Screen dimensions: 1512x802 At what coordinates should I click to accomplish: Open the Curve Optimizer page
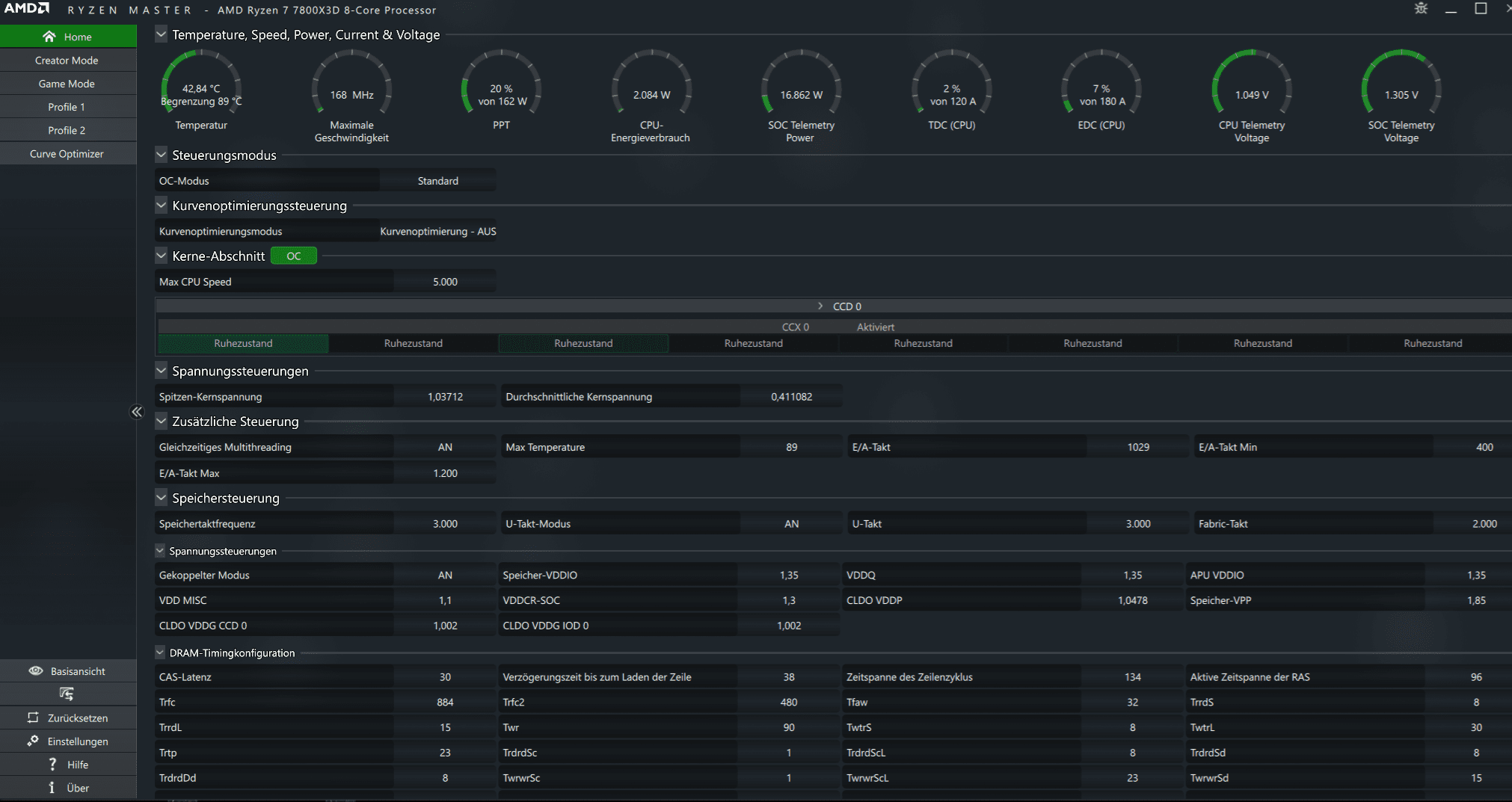68,154
